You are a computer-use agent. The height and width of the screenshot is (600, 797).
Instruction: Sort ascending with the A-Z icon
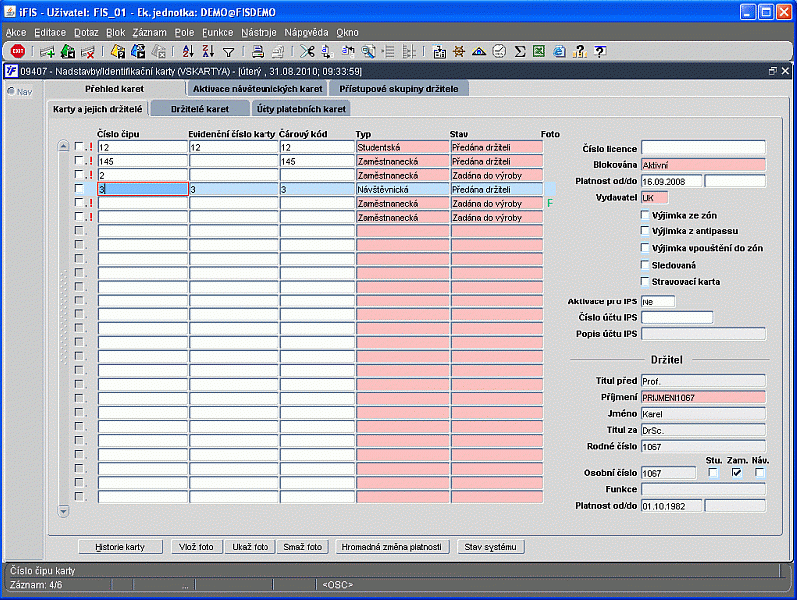pyautogui.click(x=188, y=51)
